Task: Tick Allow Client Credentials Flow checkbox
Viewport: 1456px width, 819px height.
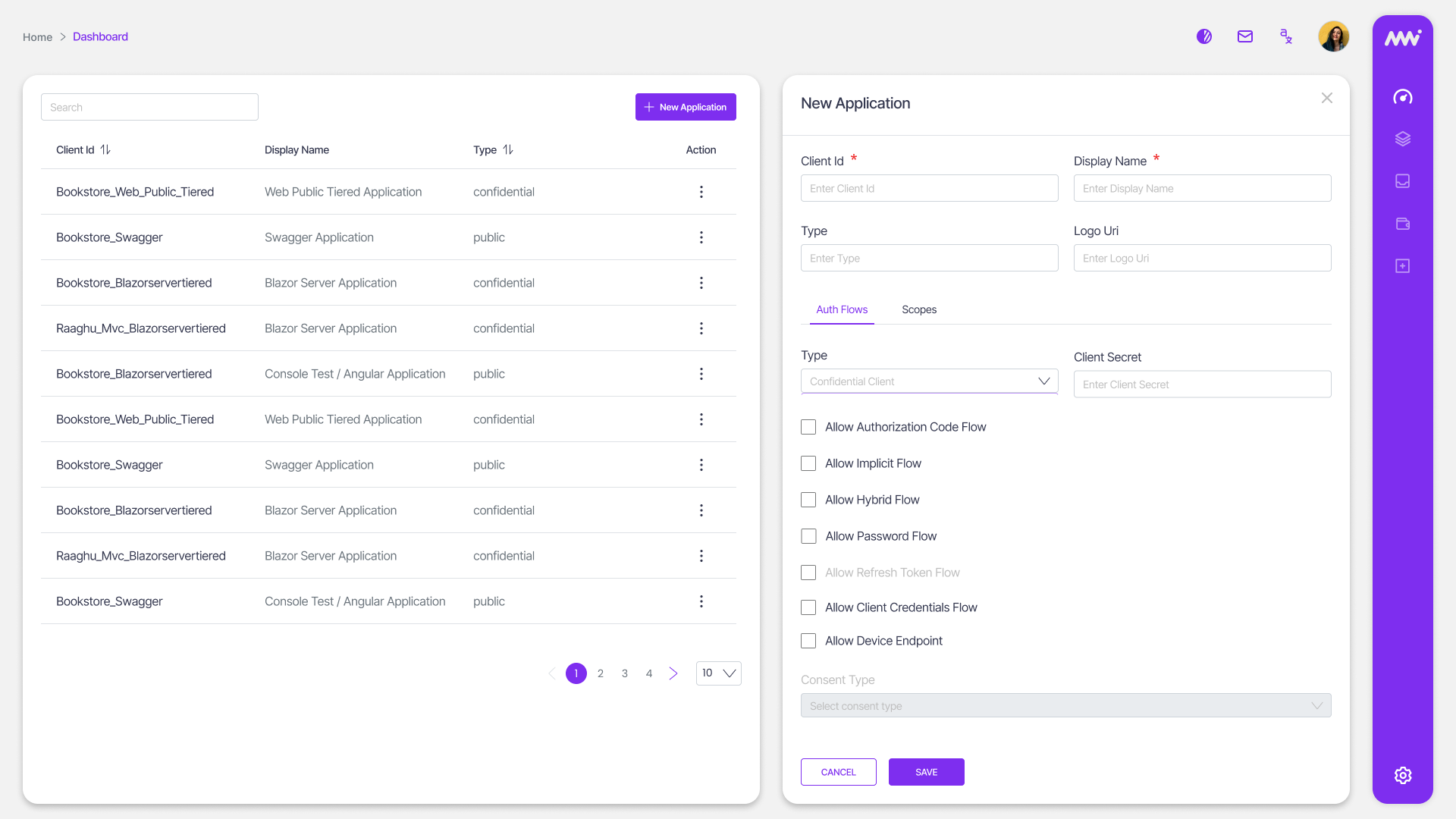Action: (808, 607)
